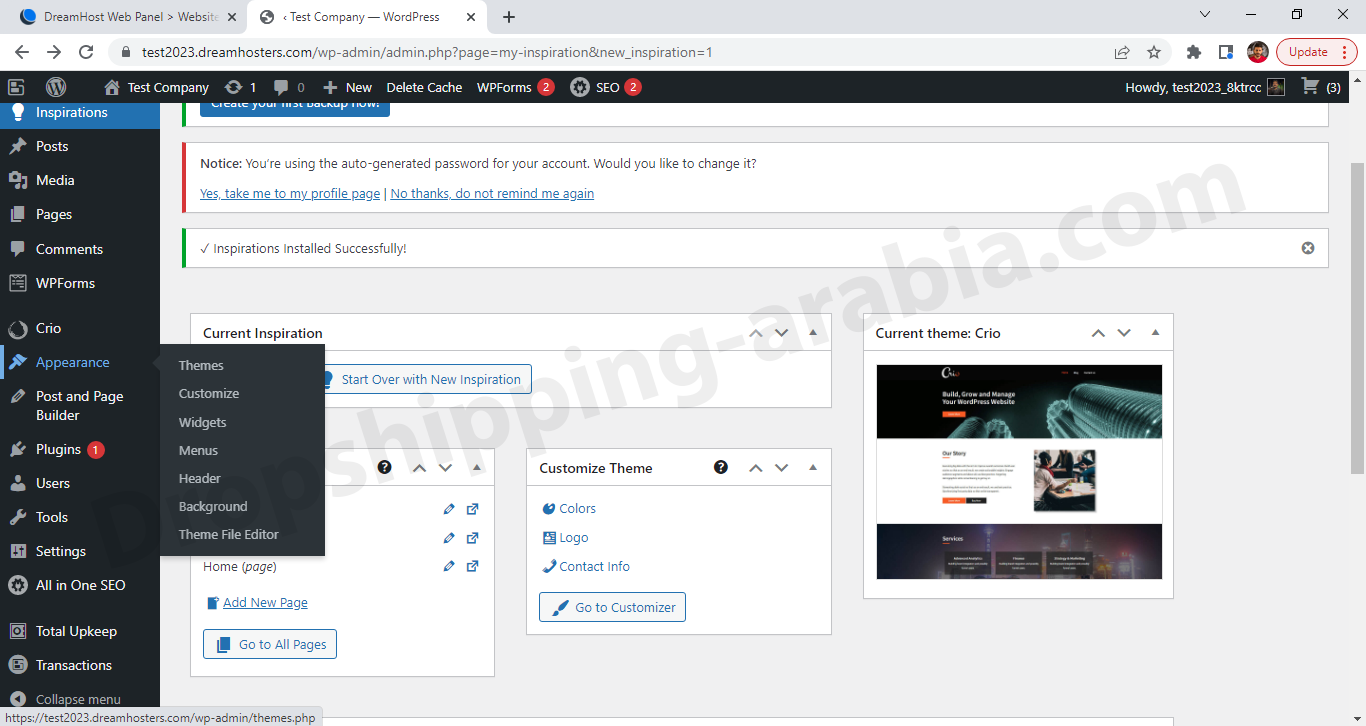Choose Background in Appearance submenu
The image size is (1366, 726).
point(213,506)
